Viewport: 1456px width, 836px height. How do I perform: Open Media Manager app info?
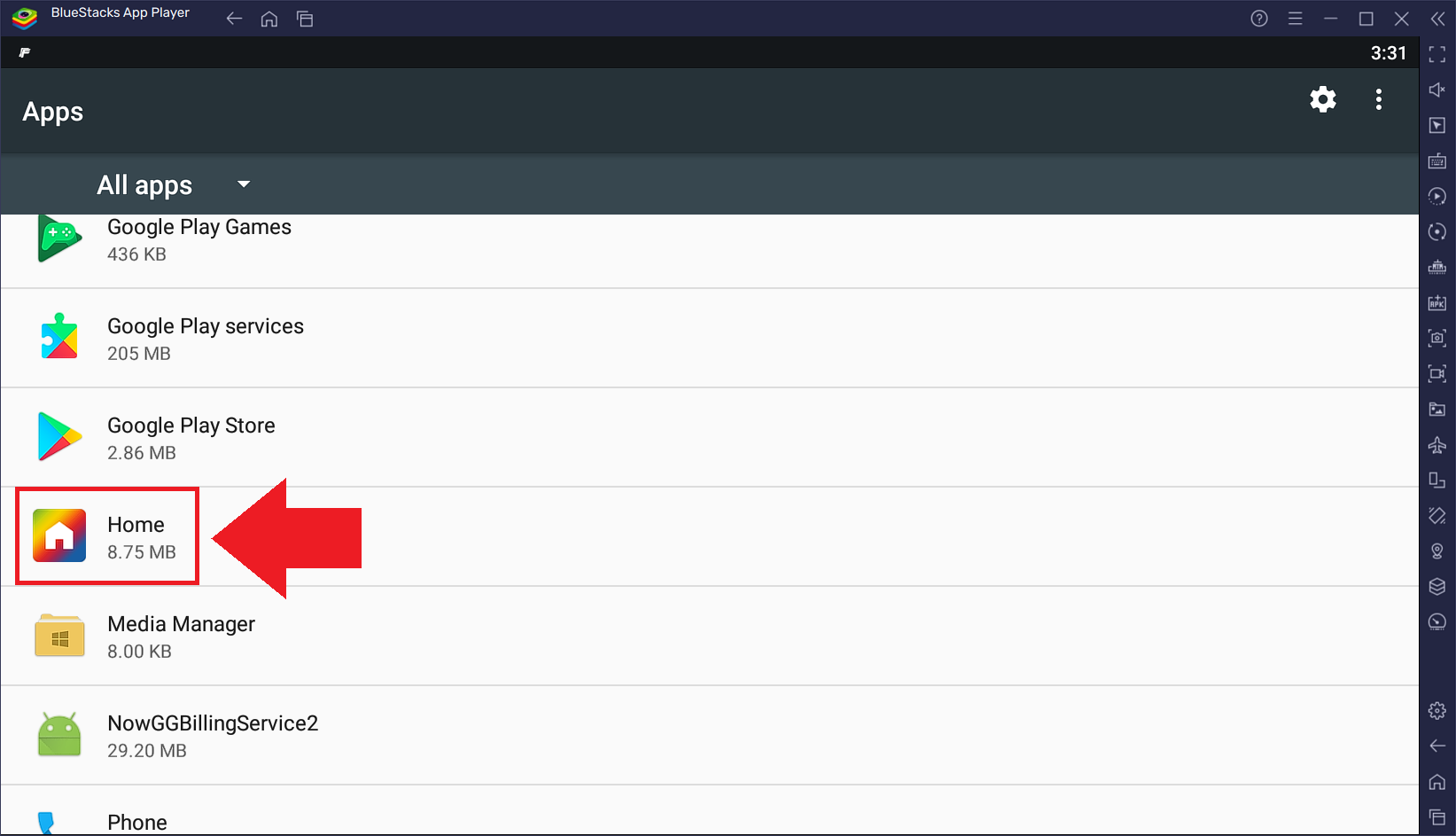point(181,637)
